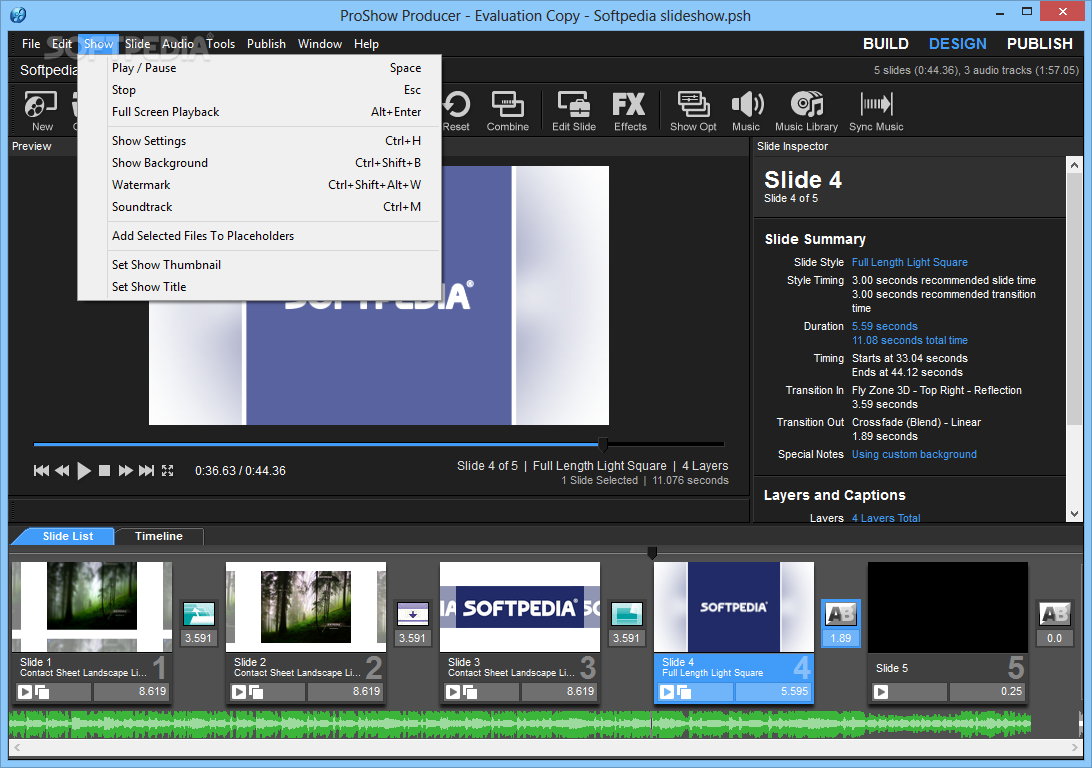The height and width of the screenshot is (768, 1092).
Task: Click transition icon after Slide 3
Action: [x=626, y=614]
